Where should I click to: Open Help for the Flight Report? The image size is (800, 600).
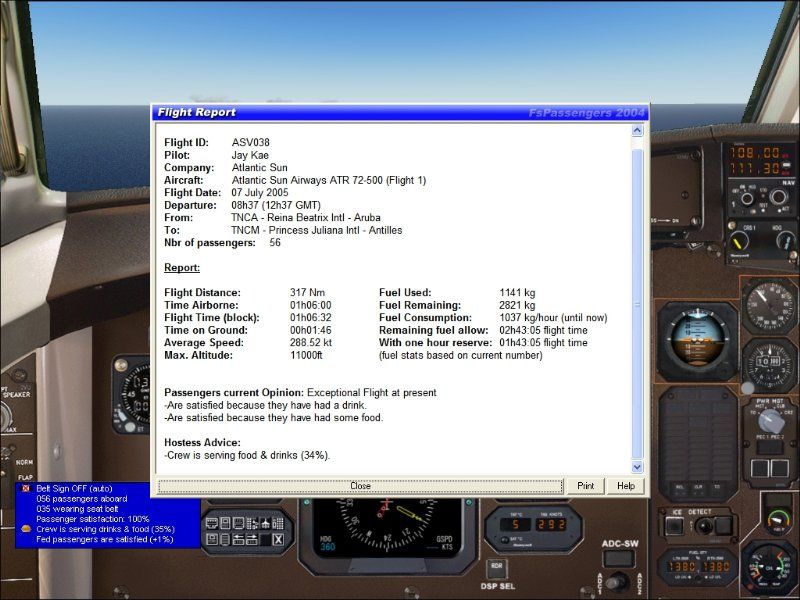626,486
